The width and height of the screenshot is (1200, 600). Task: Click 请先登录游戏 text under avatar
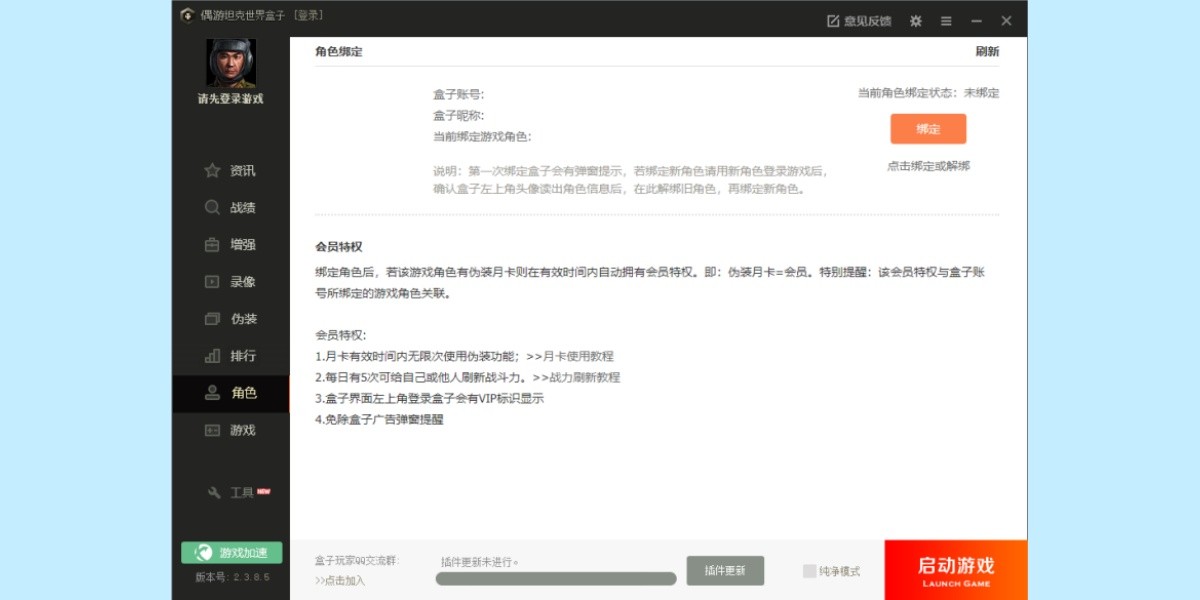pos(231,99)
